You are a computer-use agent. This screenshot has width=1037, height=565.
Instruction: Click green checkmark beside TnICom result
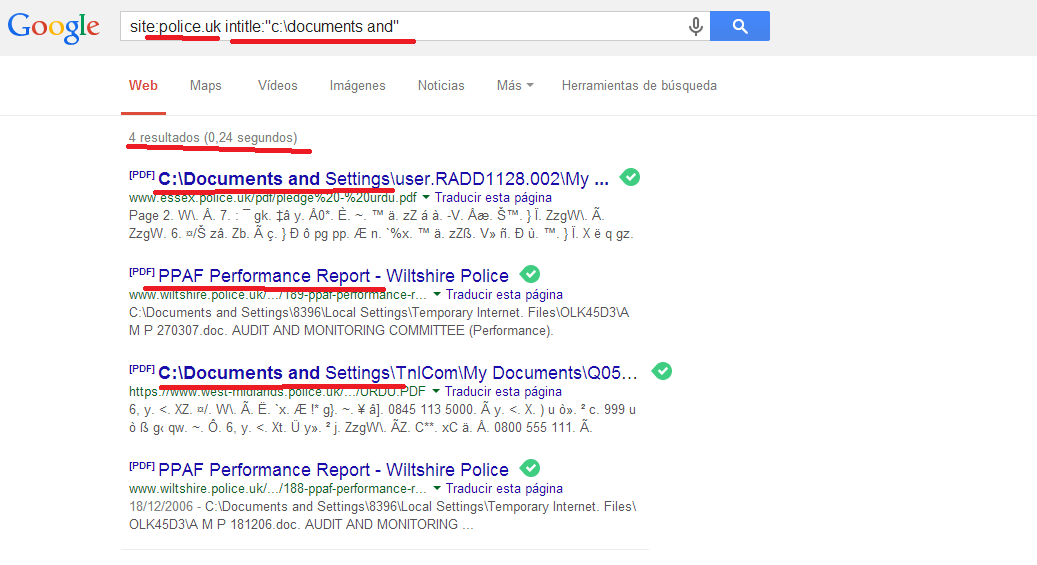[x=661, y=371]
